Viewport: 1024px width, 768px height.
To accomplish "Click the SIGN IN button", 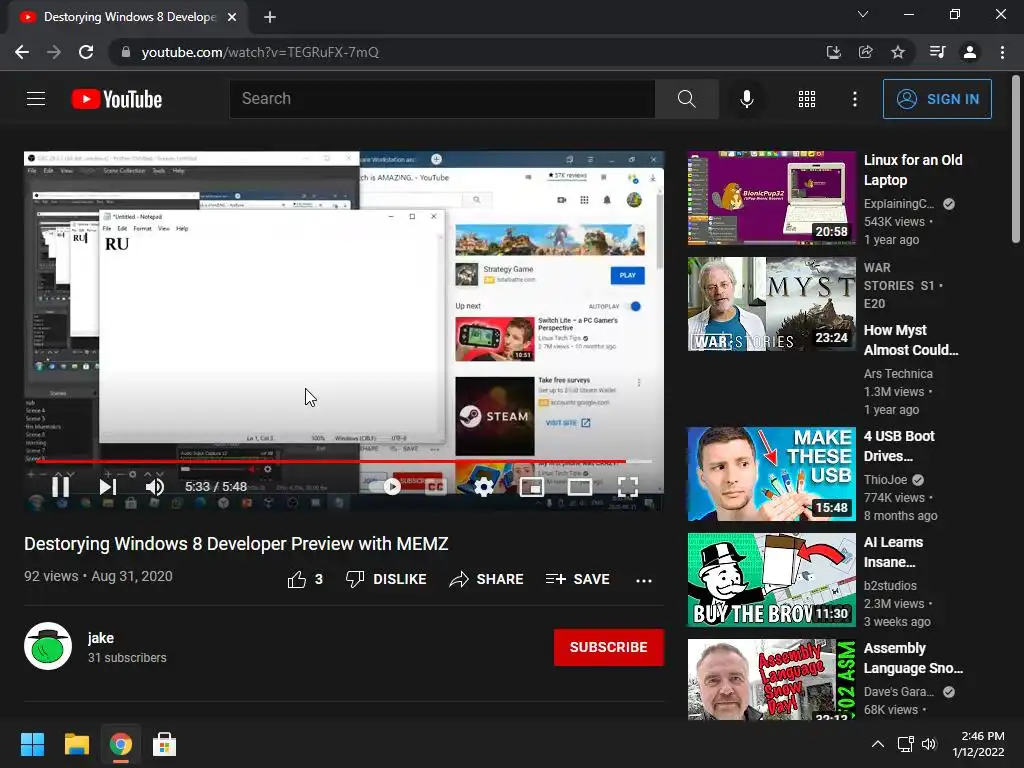I will [x=937, y=99].
